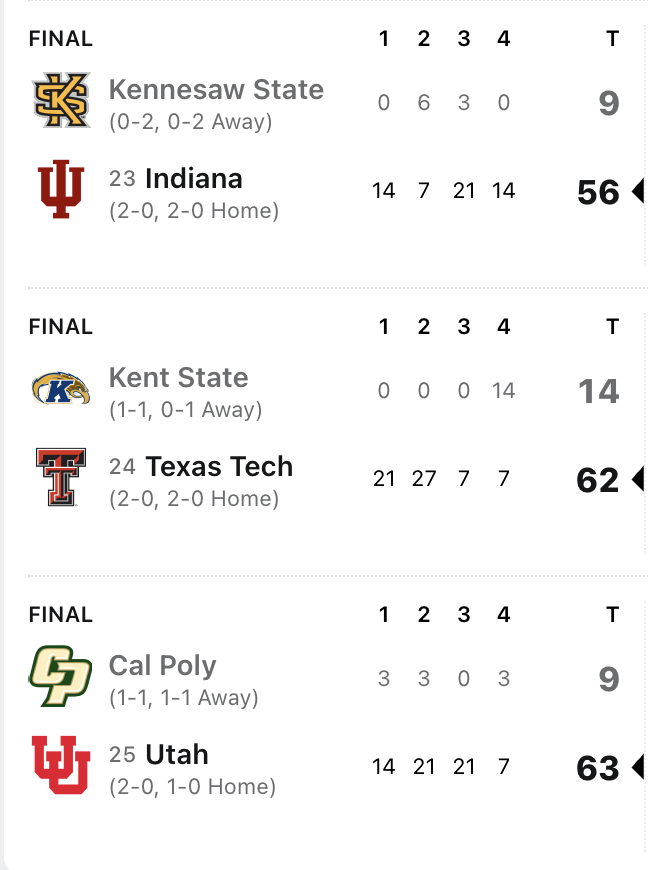Screen dimensions: 648x870
Task: Click the FINAL label above Cal Poly
Action: [60, 615]
